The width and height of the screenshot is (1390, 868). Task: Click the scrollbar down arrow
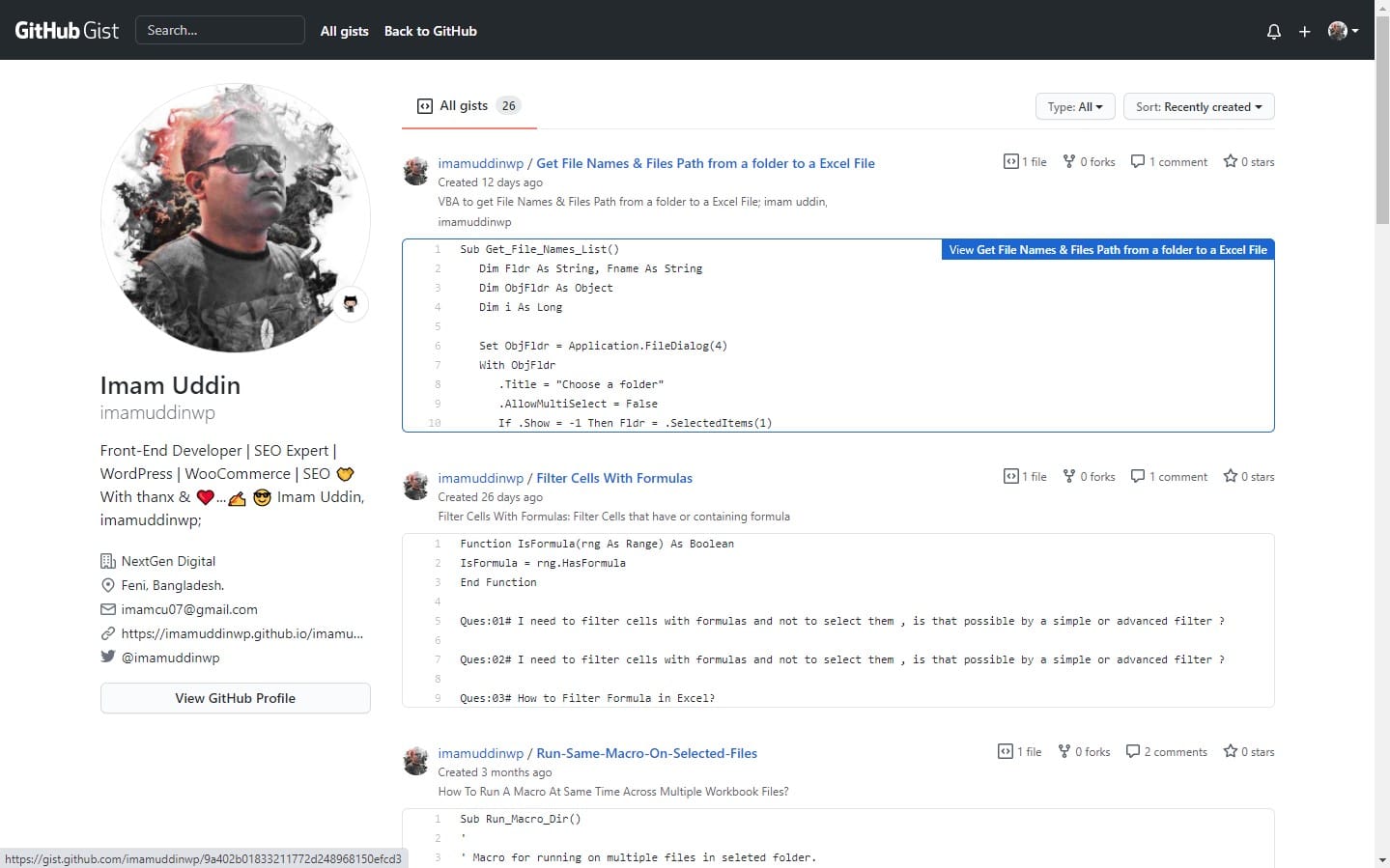tap(1382, 859)
